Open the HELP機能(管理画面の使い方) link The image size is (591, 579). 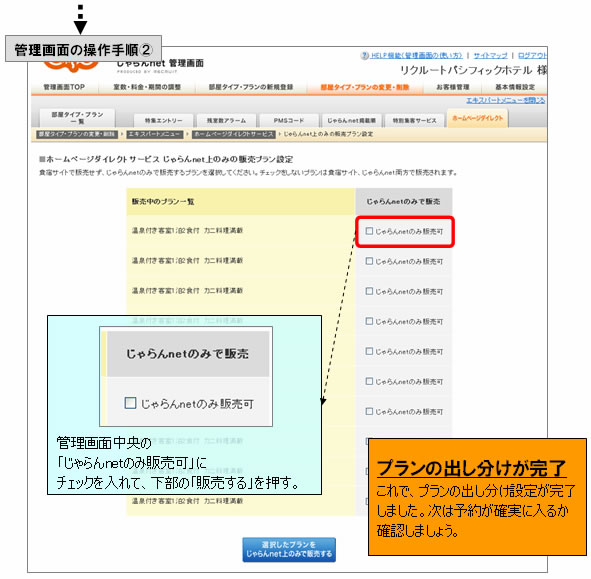click(x=416, y=55)
